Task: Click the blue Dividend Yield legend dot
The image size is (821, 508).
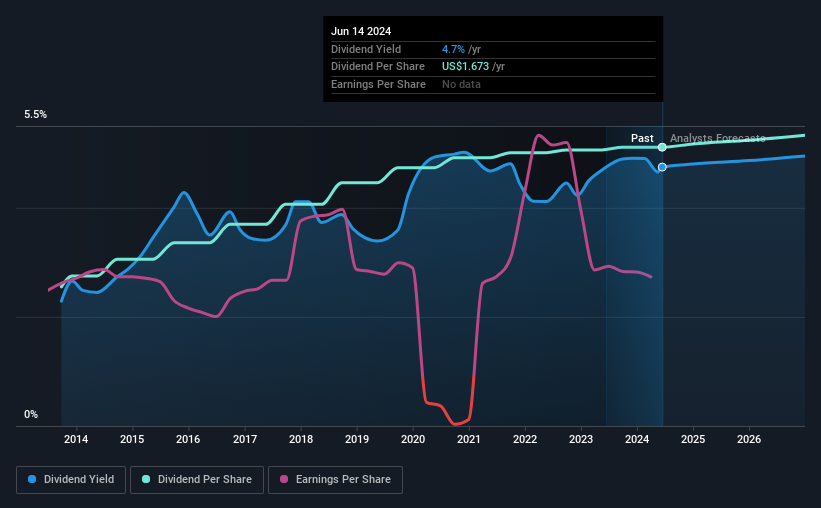Action: click(32, 479)
